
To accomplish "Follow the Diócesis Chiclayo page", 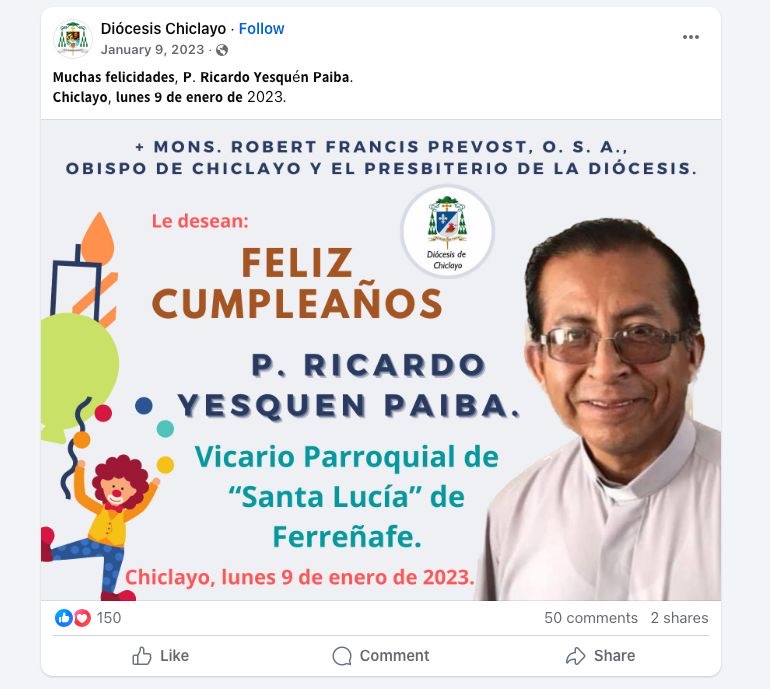I will [x=261, y=28].
